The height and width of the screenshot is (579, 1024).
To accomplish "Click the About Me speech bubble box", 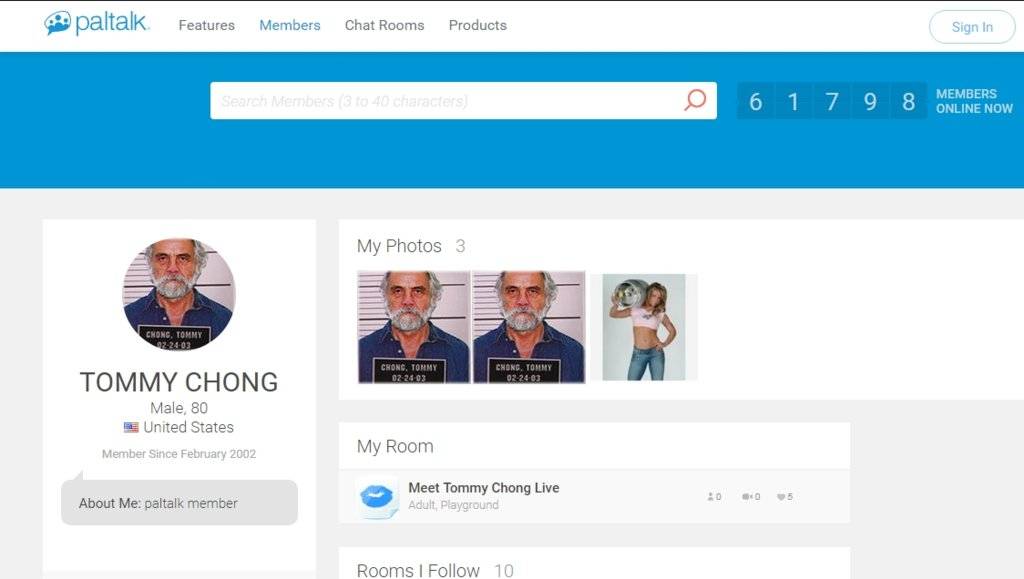I will pos(180,503).
